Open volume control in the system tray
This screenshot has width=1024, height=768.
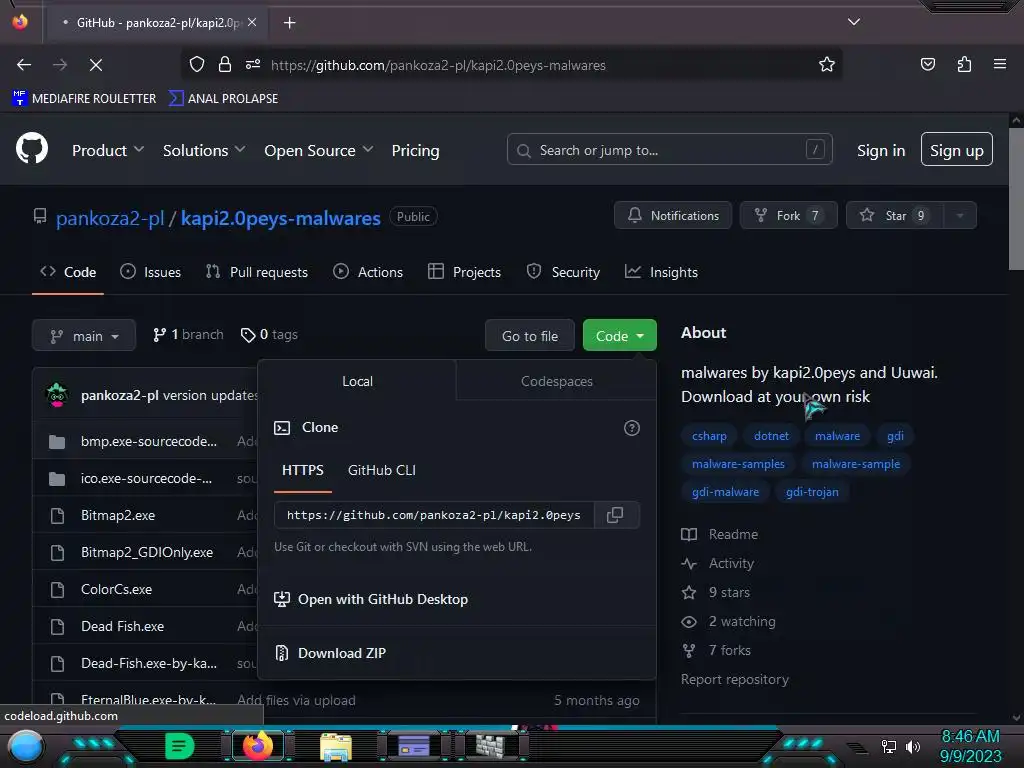point(913,746)
